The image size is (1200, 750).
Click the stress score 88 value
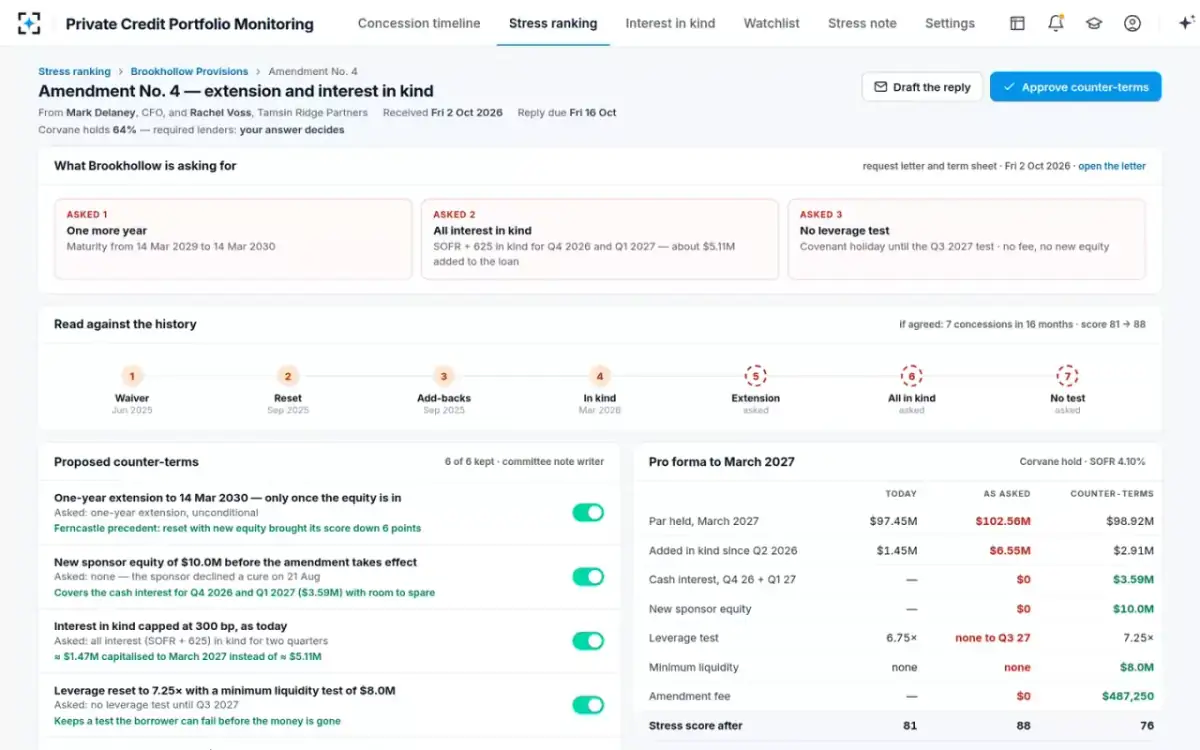1023,726
